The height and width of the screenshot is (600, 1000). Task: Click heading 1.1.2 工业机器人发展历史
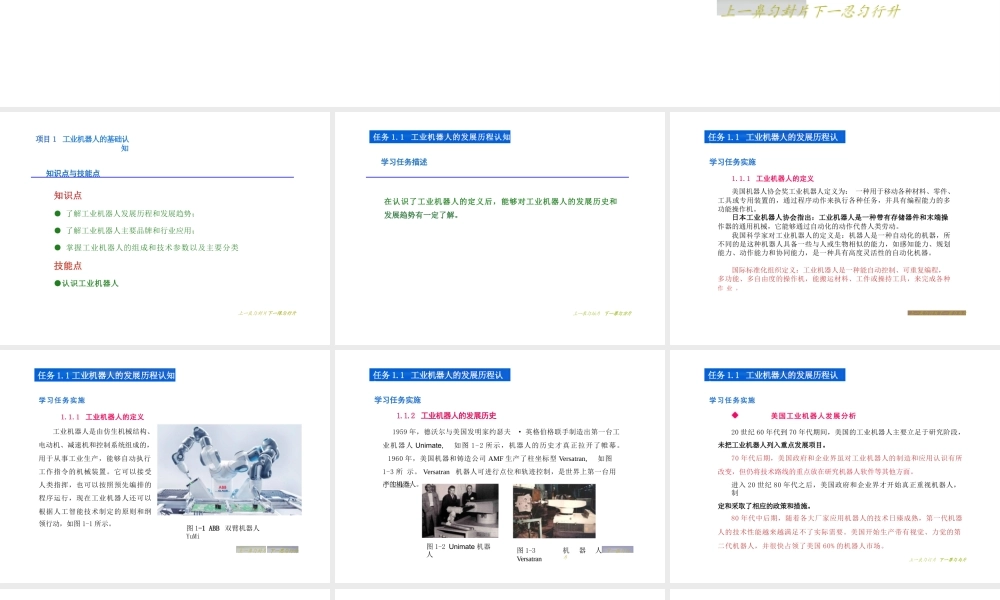point(446,416)
